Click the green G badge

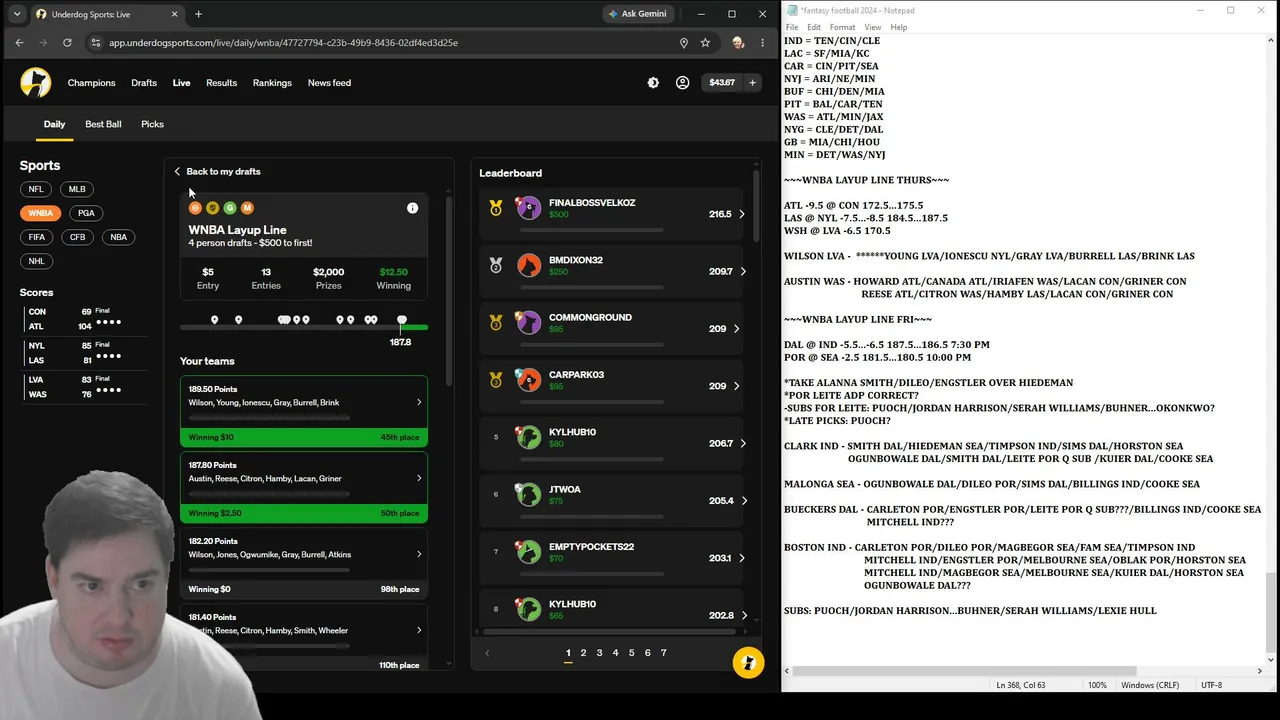coord(230,208)
